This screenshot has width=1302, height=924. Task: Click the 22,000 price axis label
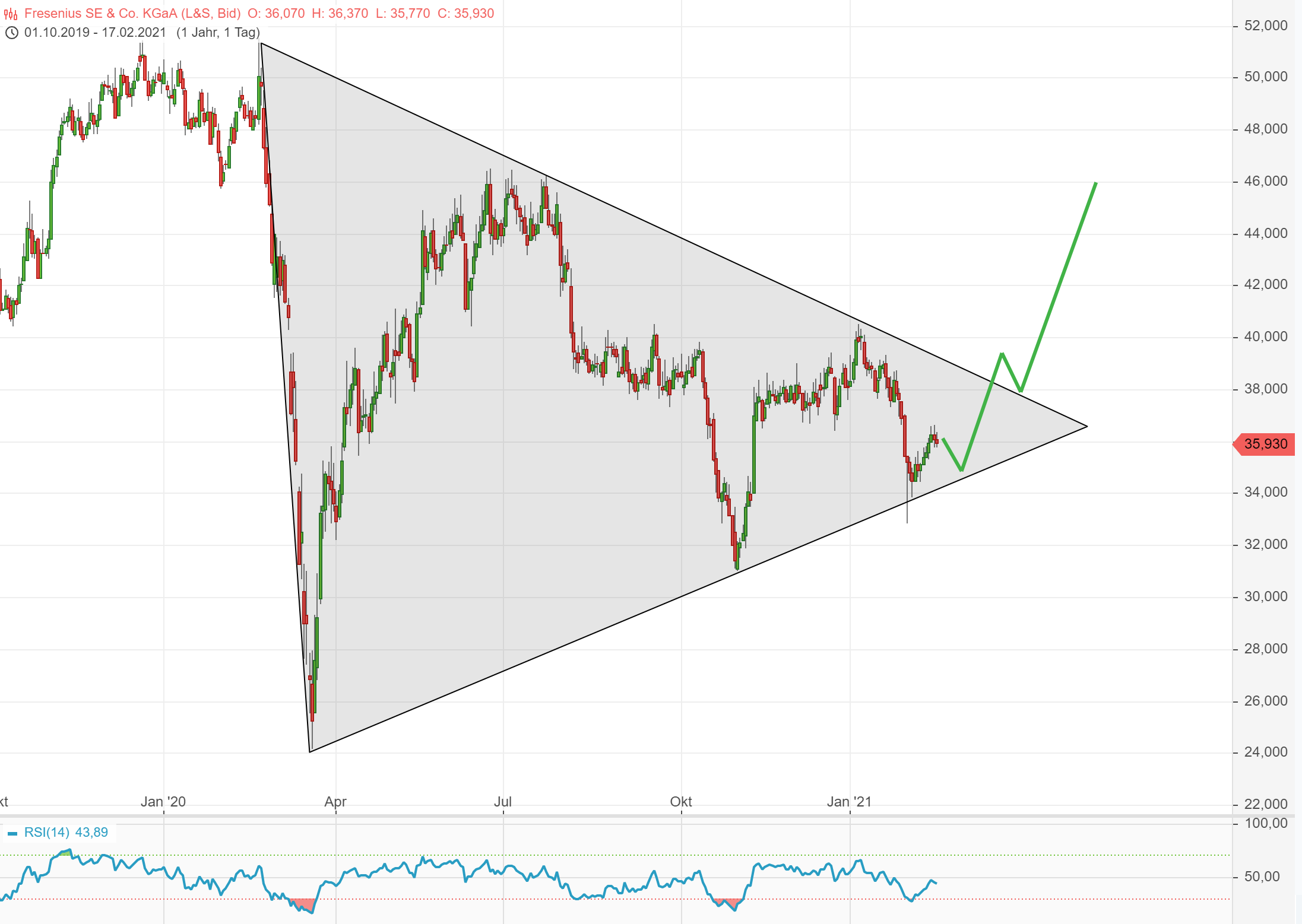1266,804
